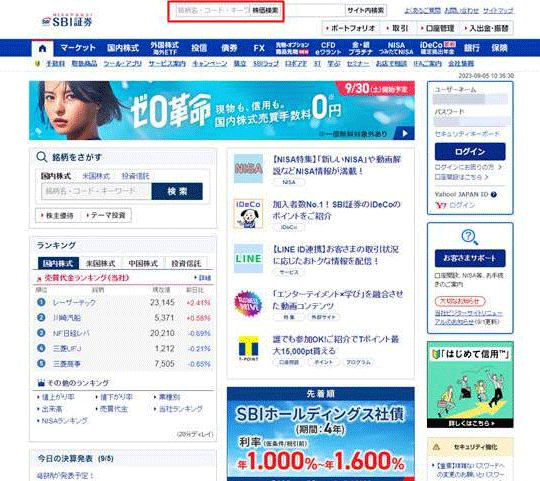Focus the site search text field
The width and height of the screenshot is (540, 481).
[x=315, y=10]
